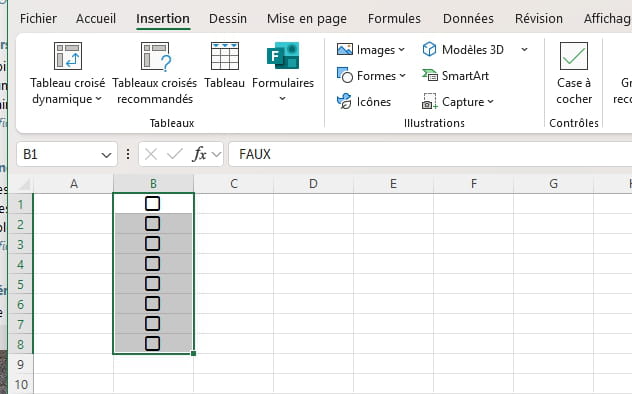The height and width of the screenshot is (394, 632).
Task: Expand the Formulaires dropdown chevron
Action: tap(283, 98)
